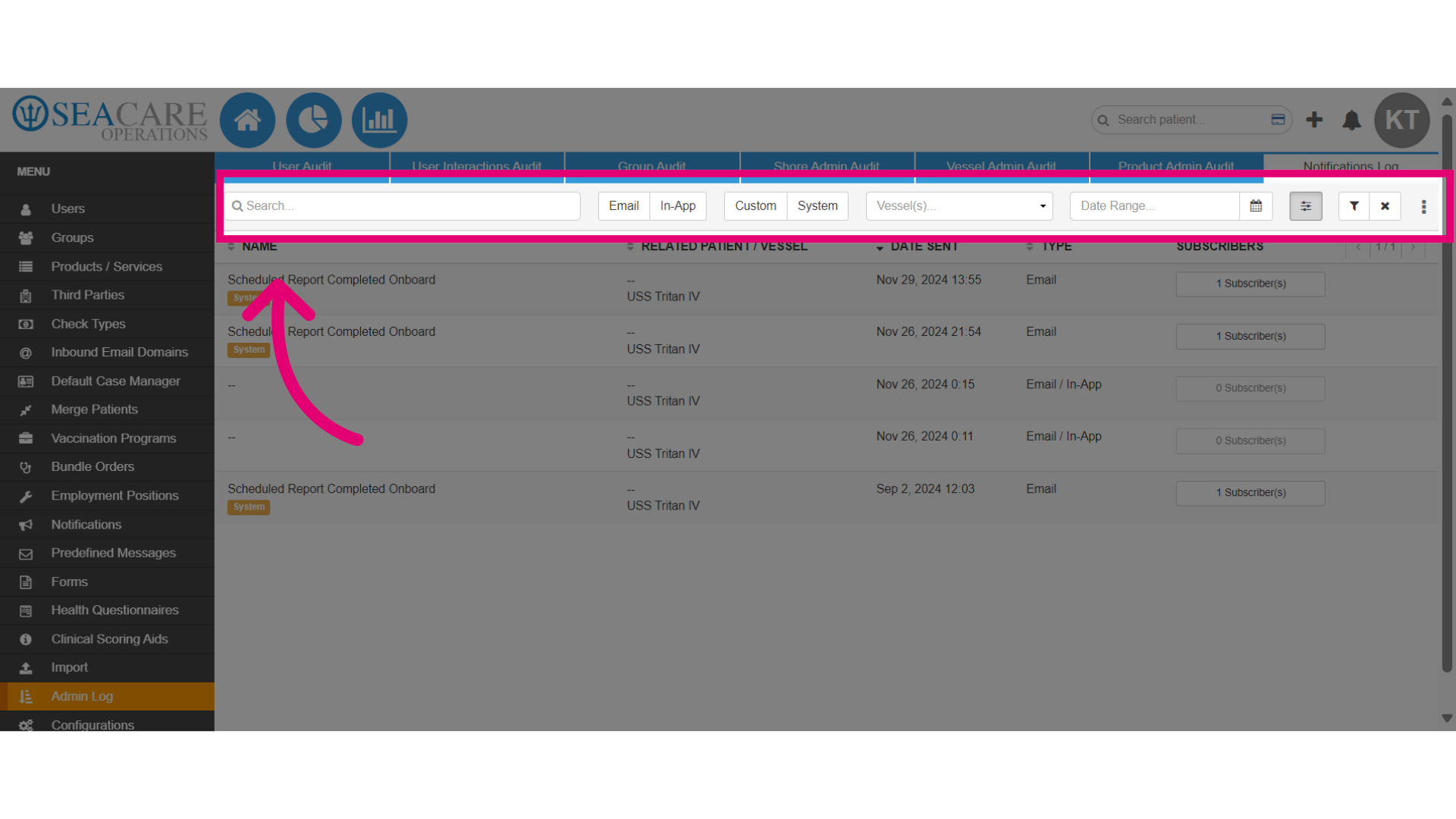Switch to Product Admin Audit tab
The height and width of the screenshot is (819, 1456).
[x=1176, y=166]
